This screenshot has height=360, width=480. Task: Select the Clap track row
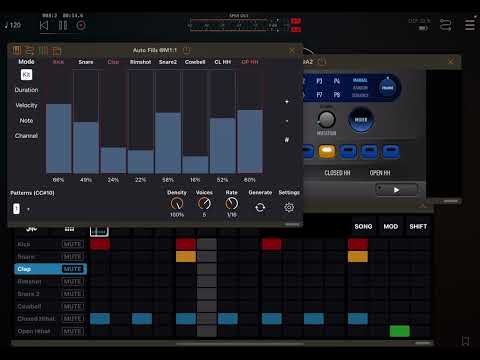[51, 269]
